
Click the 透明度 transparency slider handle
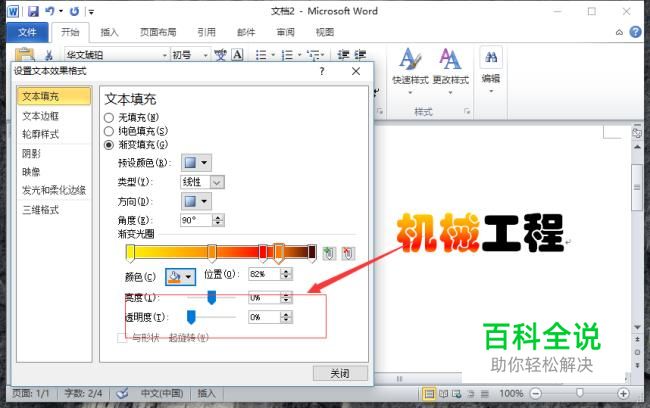coord(191,317)
